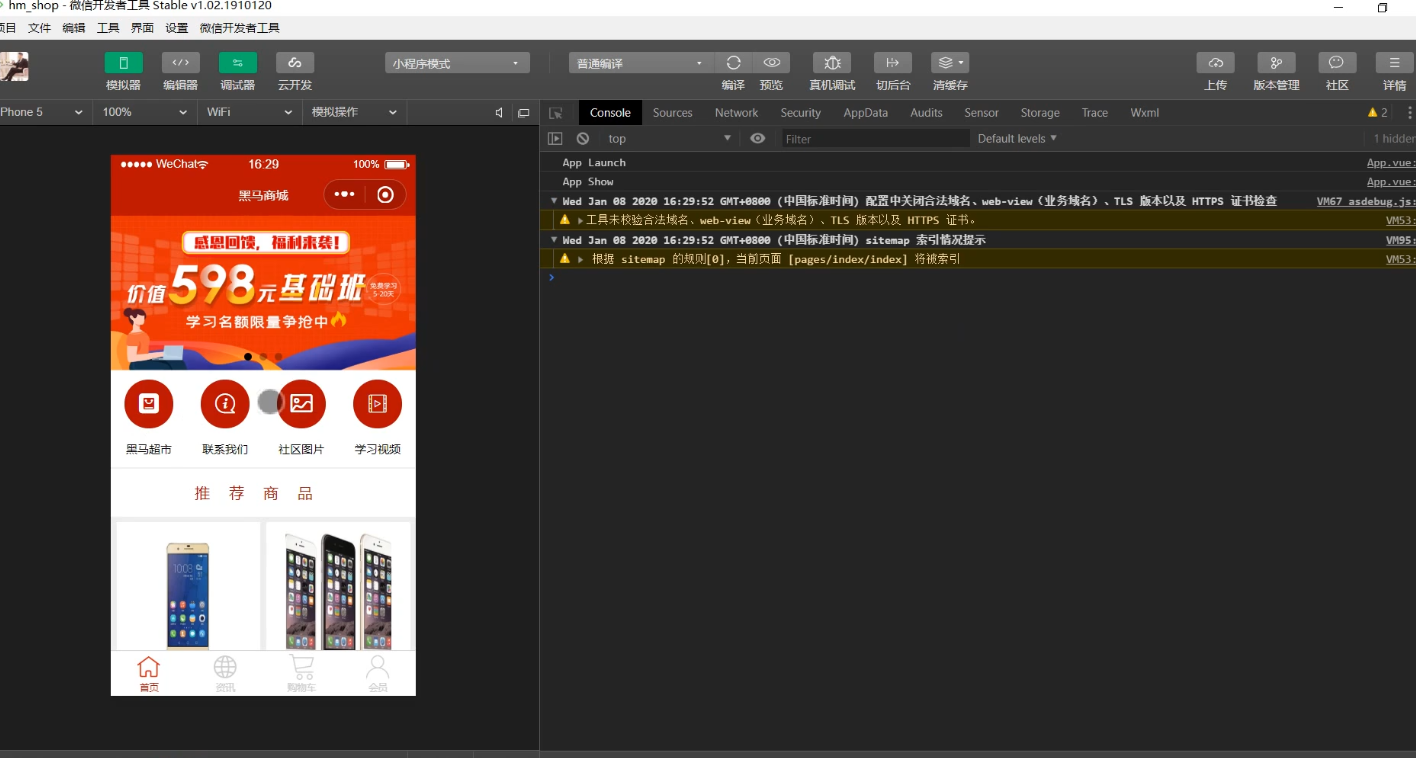Toggle the console sidebar icon

(556, 139)
